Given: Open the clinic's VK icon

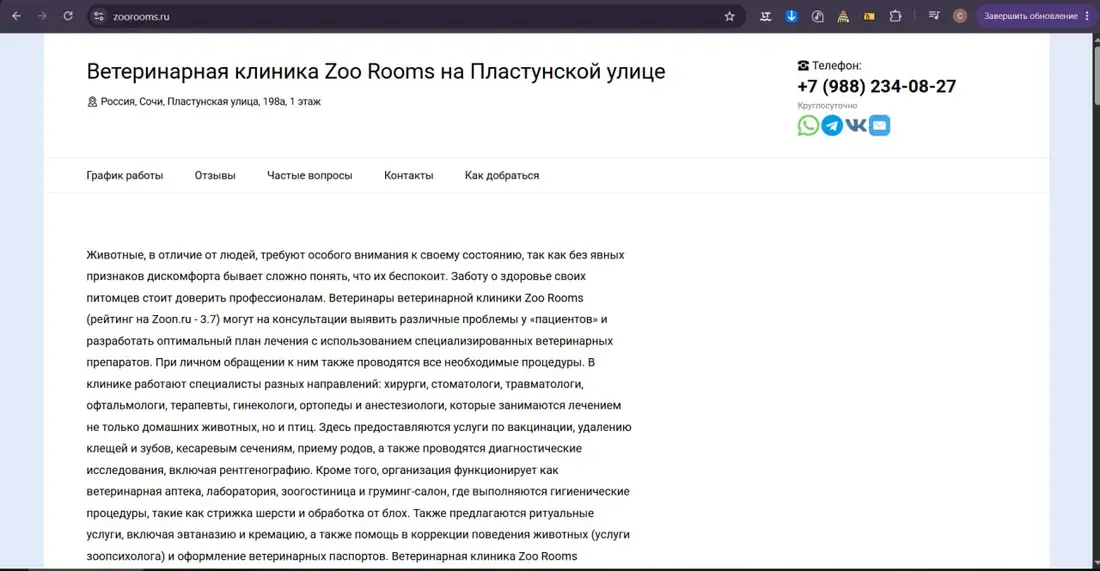Looking at the screenshot, I should 856,126.
